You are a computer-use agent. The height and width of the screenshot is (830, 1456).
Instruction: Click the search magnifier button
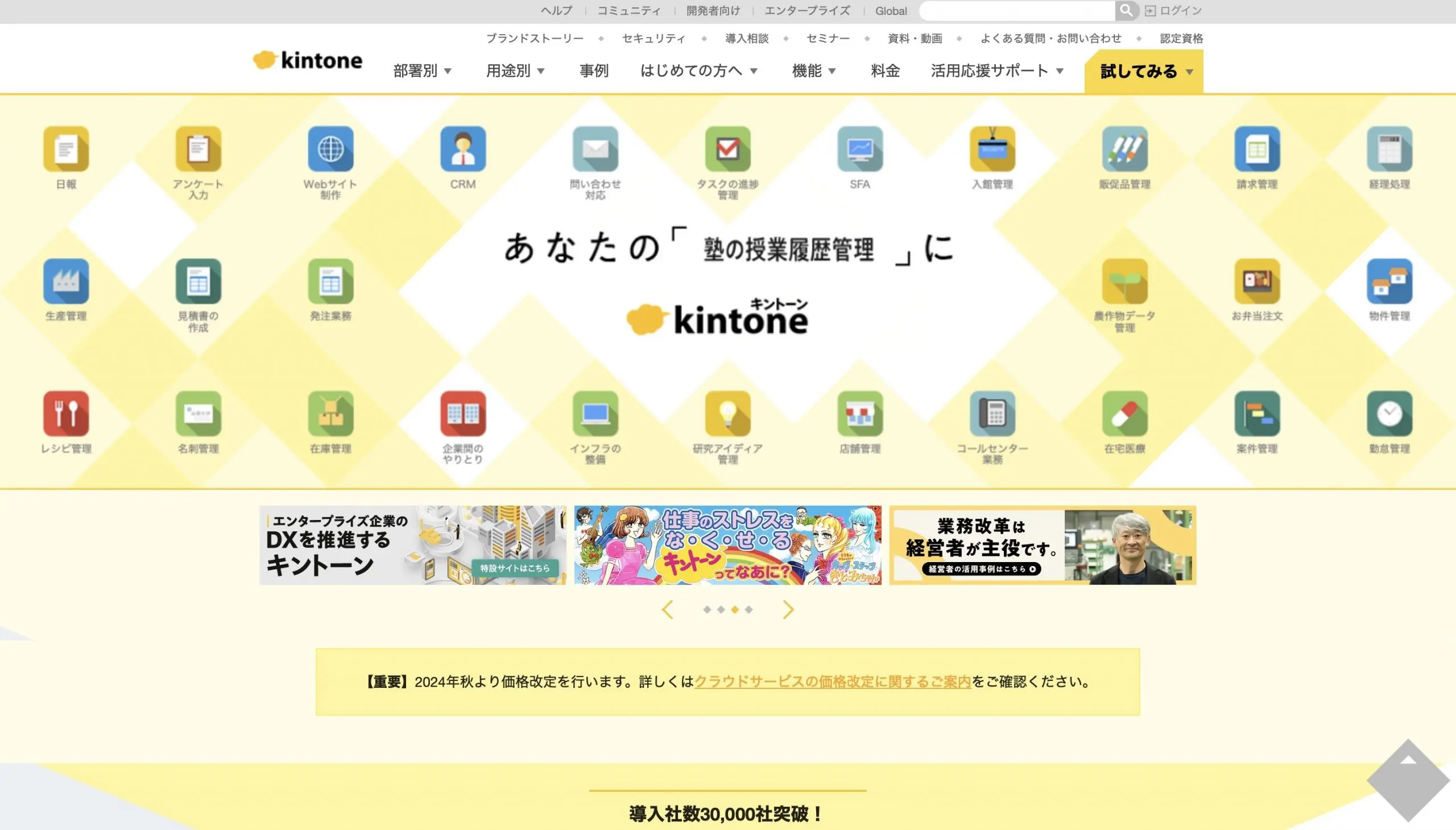point(1126,10)
